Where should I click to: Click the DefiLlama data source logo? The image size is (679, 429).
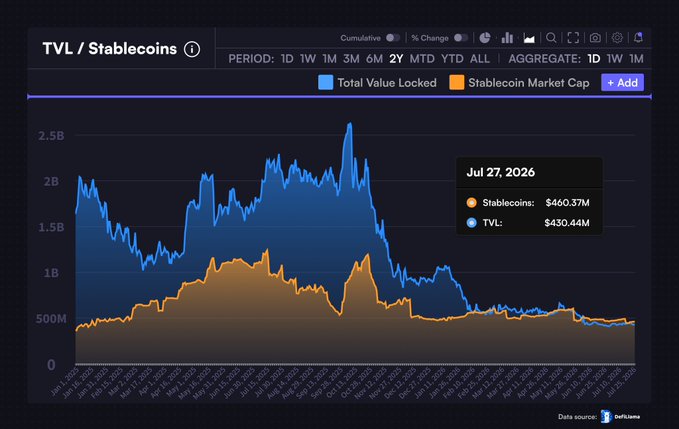(620, 416)
